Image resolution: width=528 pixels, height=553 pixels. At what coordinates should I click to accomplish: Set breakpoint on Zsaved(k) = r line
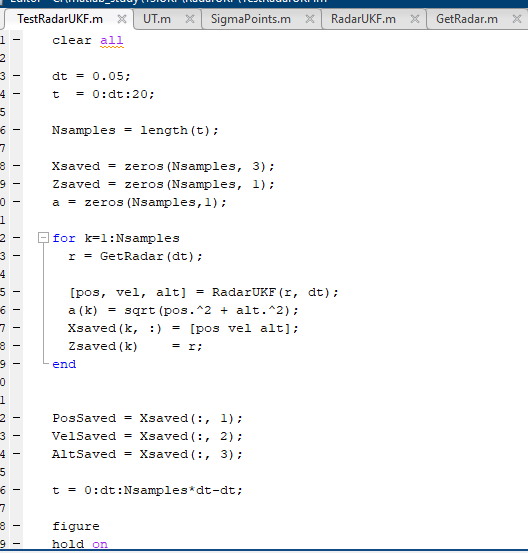pos(17,346)
